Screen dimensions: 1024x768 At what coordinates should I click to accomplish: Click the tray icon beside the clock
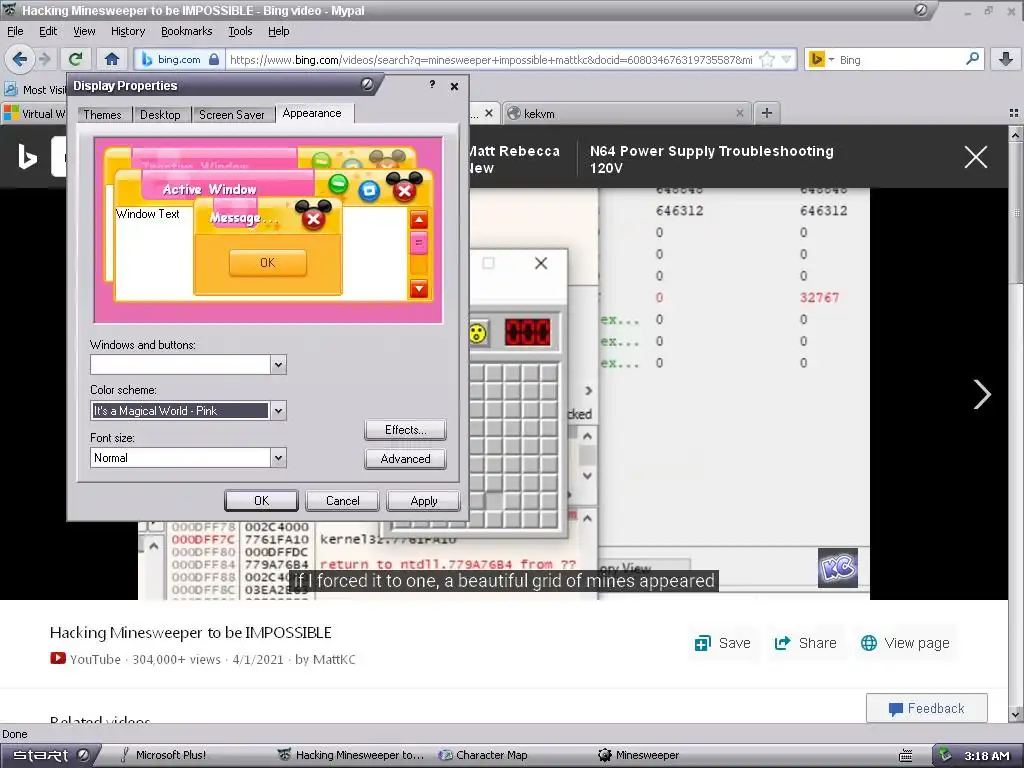tap(944, 755)
